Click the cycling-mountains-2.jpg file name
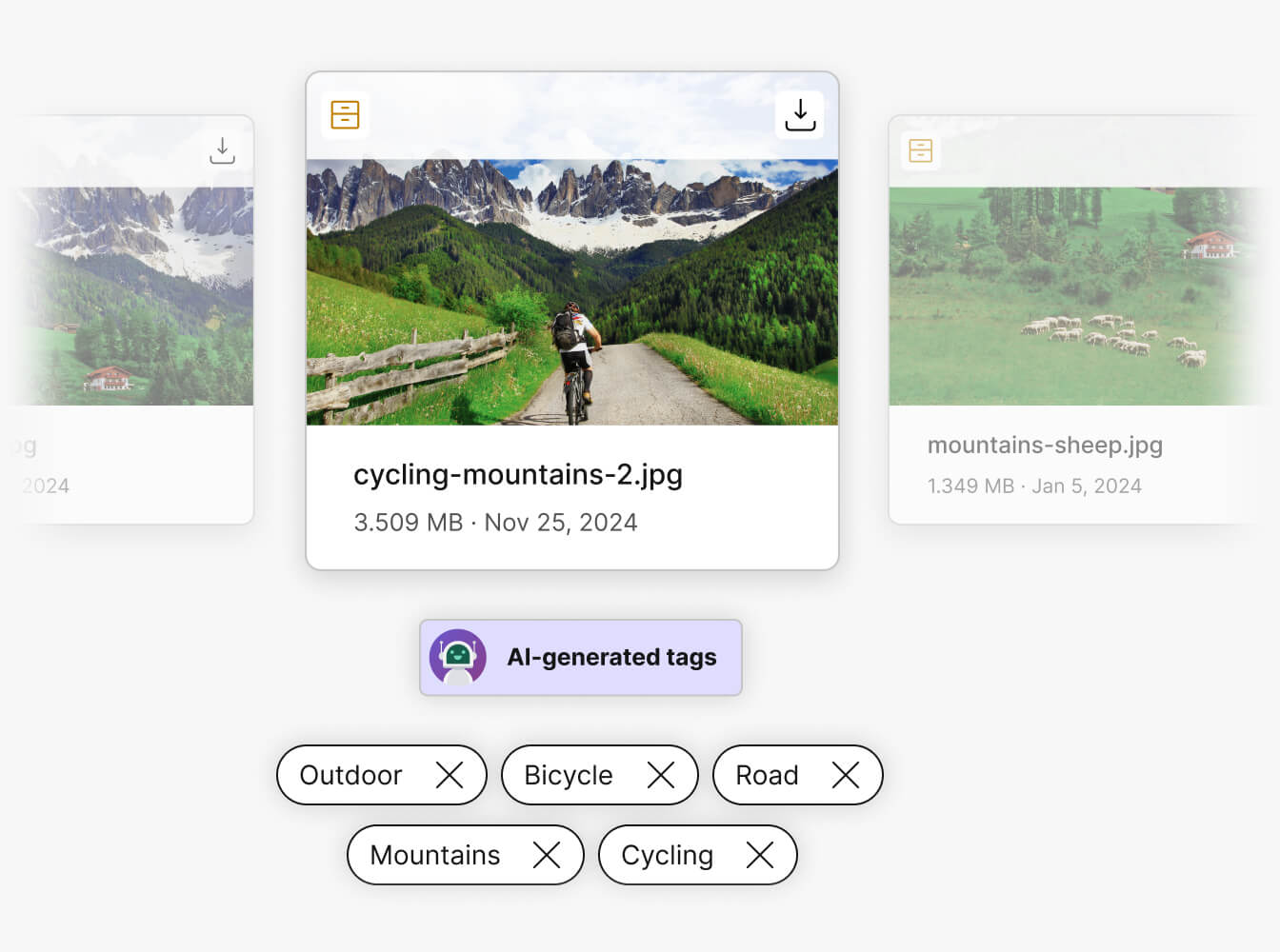Viewport: 1280px width, 952px height. point(517,474)
